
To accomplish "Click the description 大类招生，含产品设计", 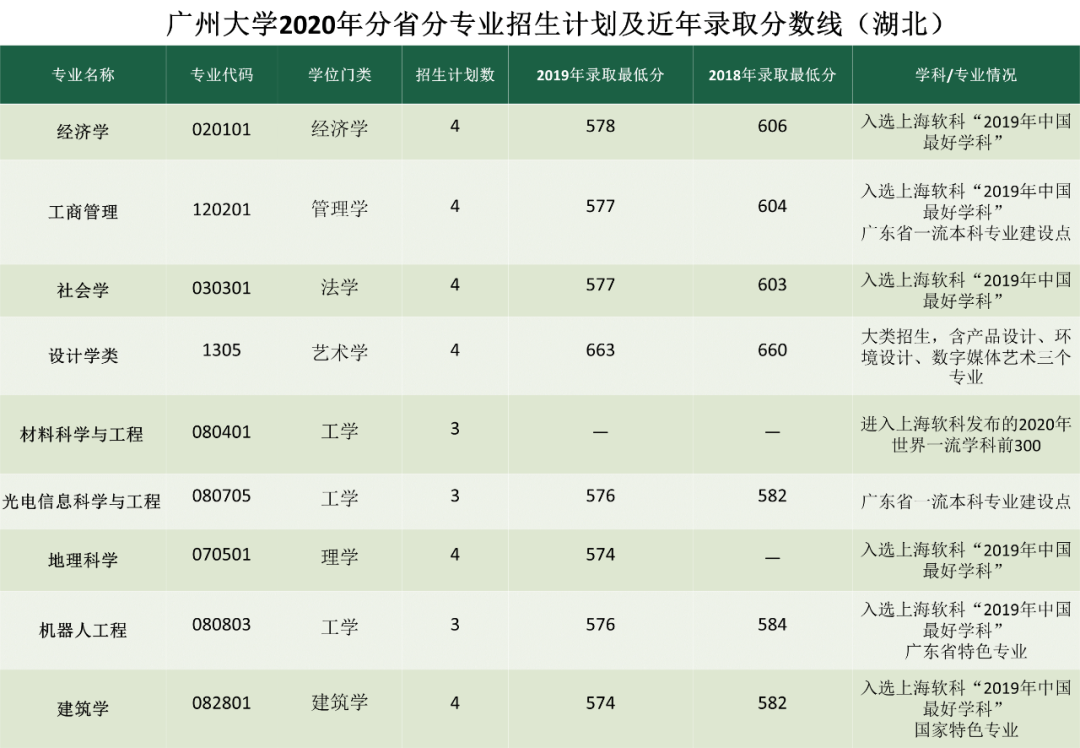I will pyautogui.click(x=966, y=357).
